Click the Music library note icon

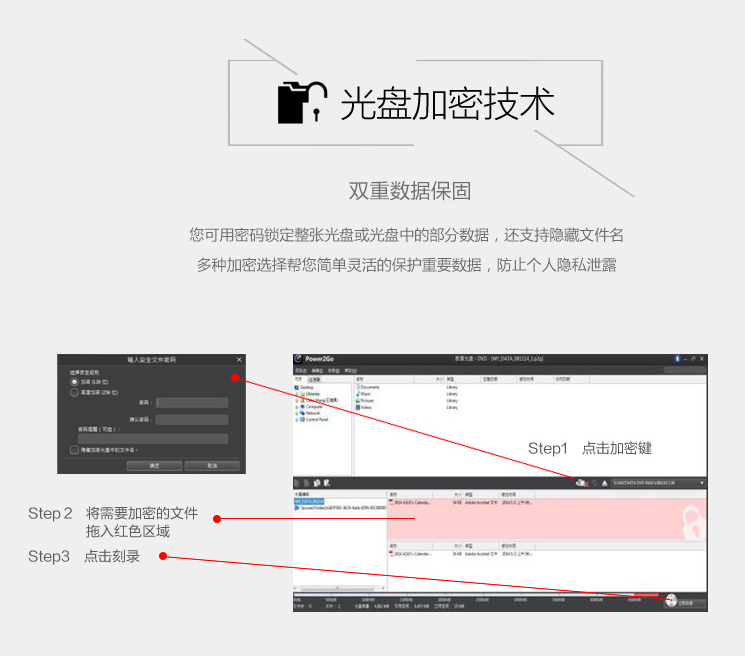click(358, 394)
